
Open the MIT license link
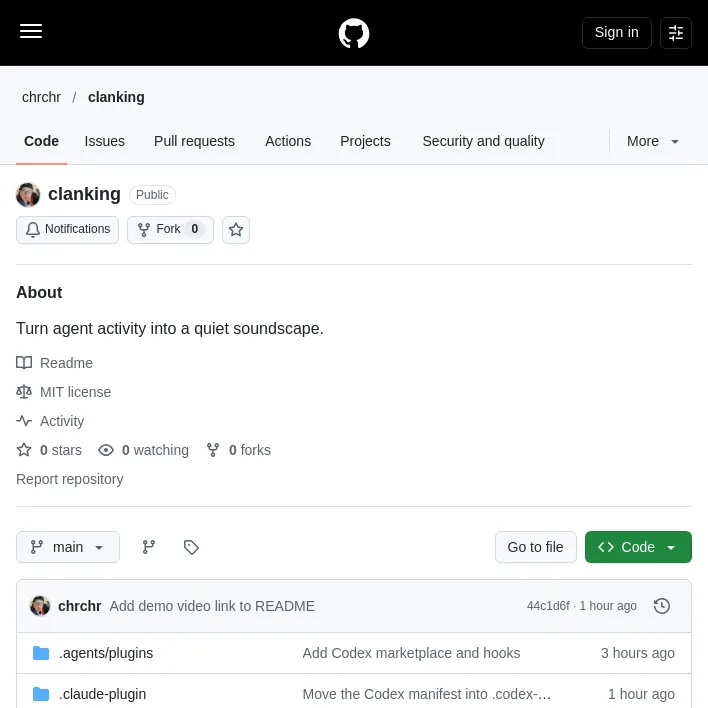tap(75, 392)
